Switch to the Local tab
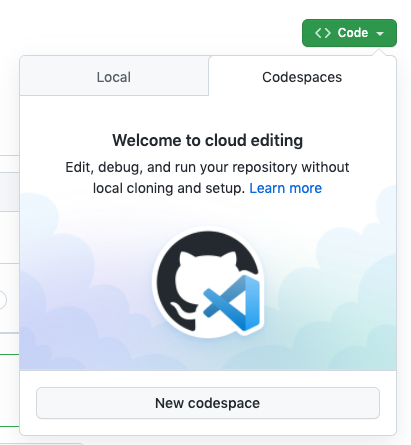This screenshot has width=411, height=445. [114, 76]
